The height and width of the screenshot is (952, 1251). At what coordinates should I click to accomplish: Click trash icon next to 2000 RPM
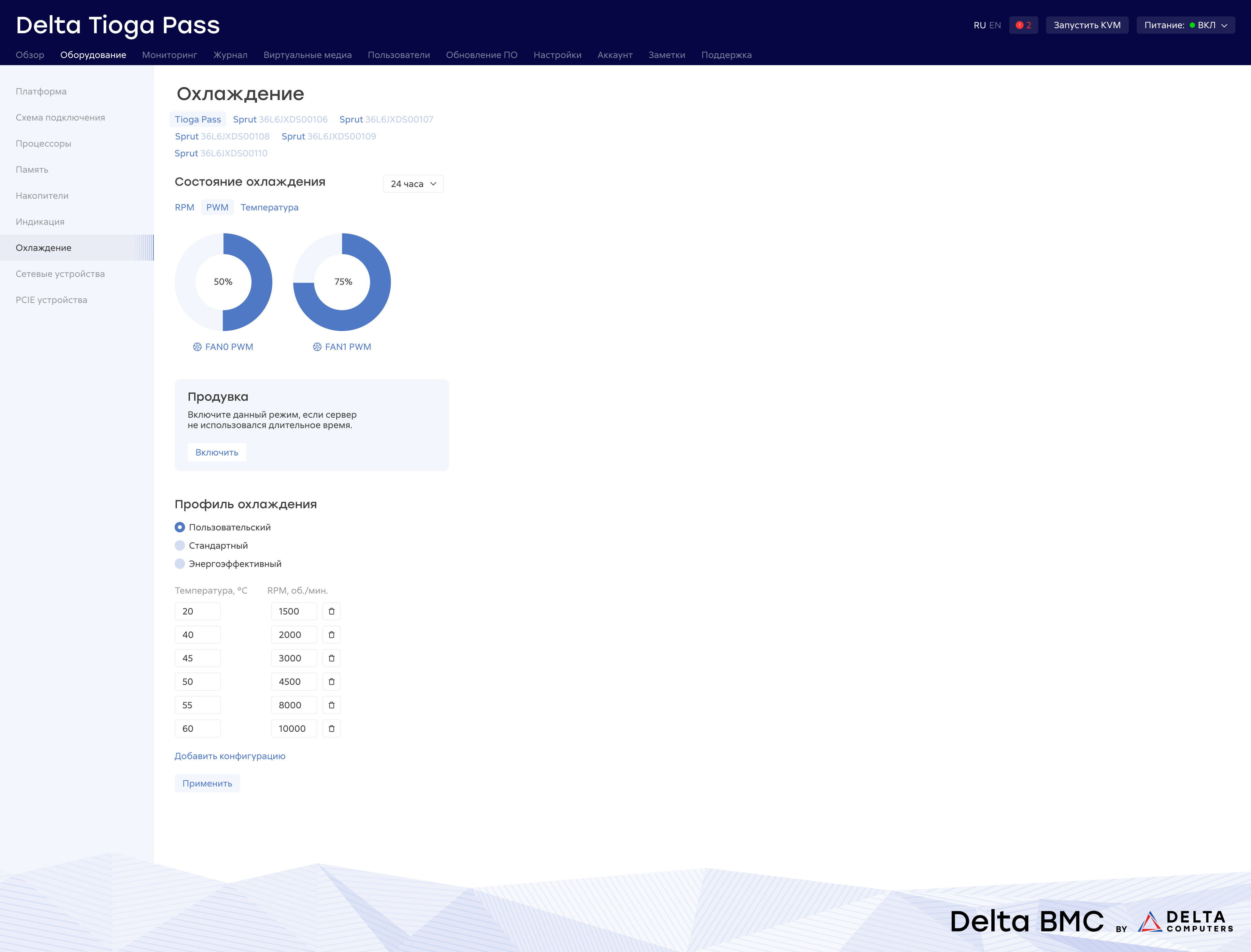[331, 635]
